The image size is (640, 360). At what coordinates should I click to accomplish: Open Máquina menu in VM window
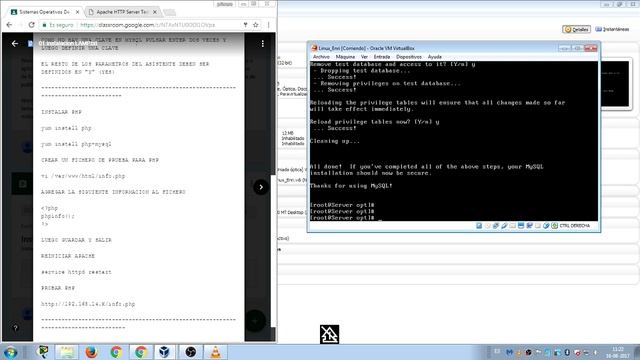tap(345, 57)
